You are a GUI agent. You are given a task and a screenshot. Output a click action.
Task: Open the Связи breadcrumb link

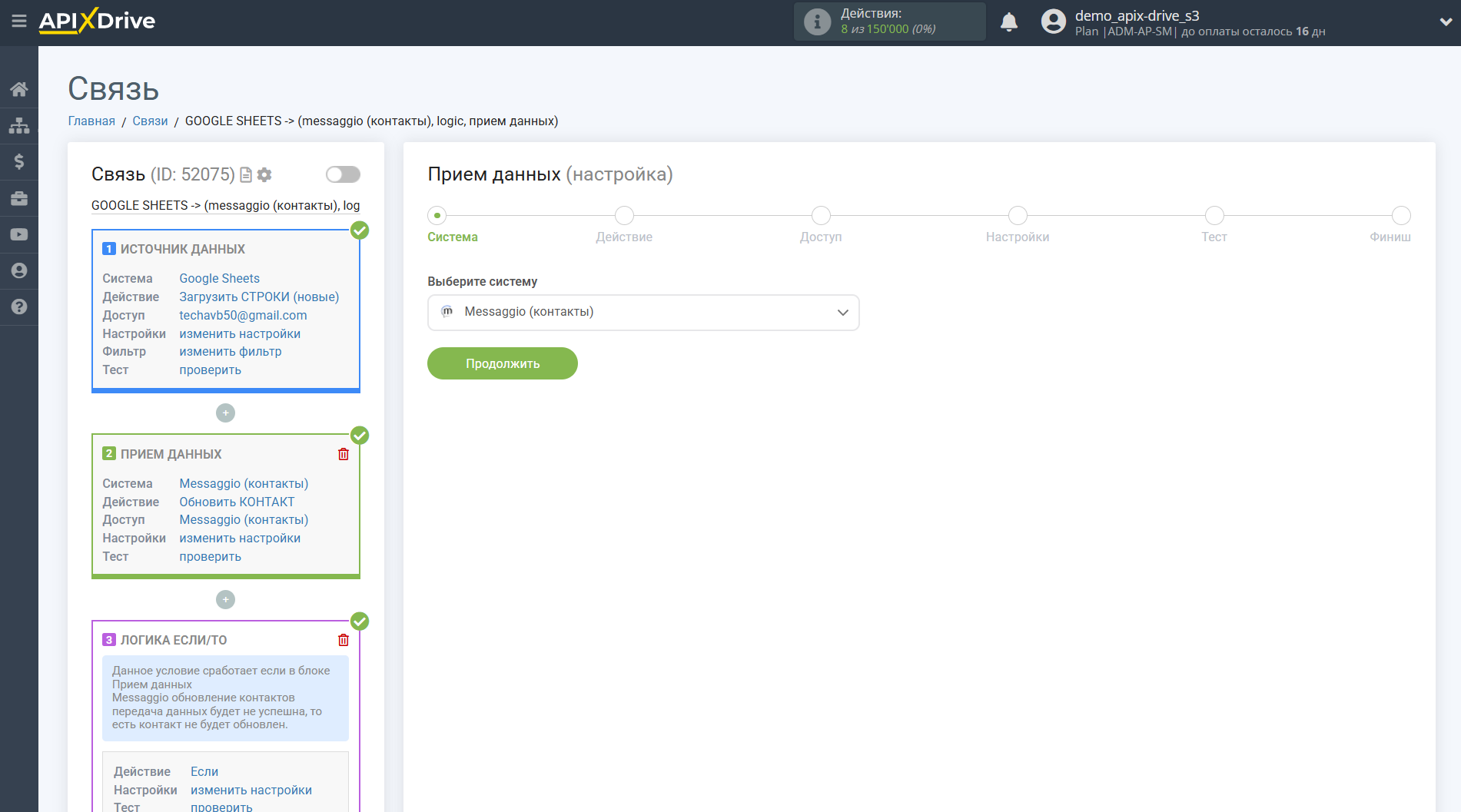[150, 121]
